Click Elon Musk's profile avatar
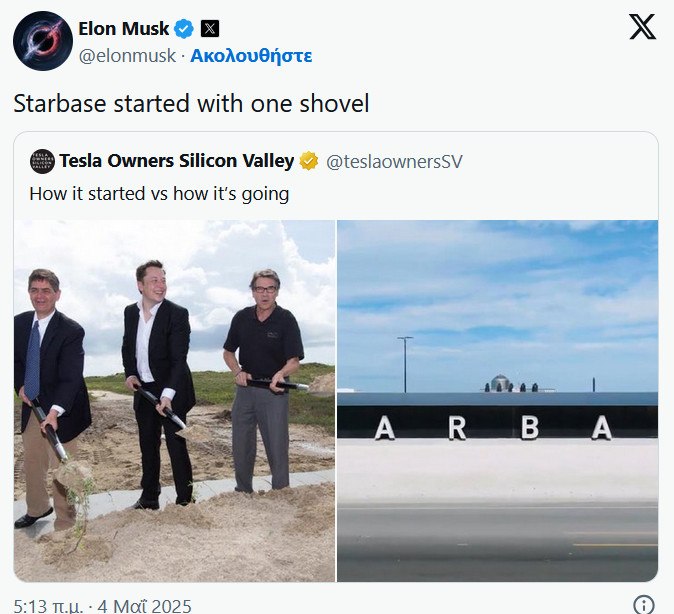Viewport: 674px width, 614px height. pyautogui.click(x=41, y=42)
